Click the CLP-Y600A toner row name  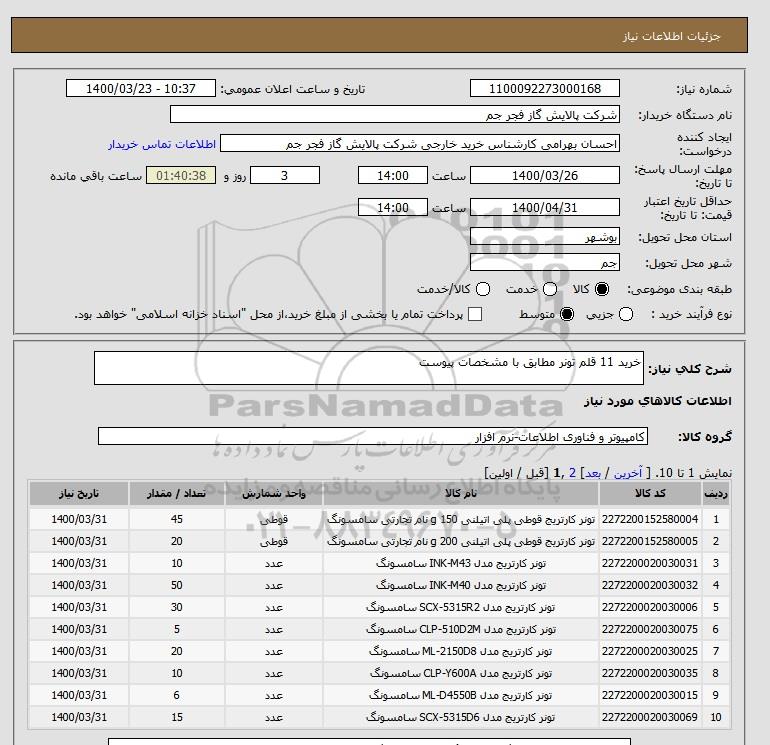tap(461, 673)
